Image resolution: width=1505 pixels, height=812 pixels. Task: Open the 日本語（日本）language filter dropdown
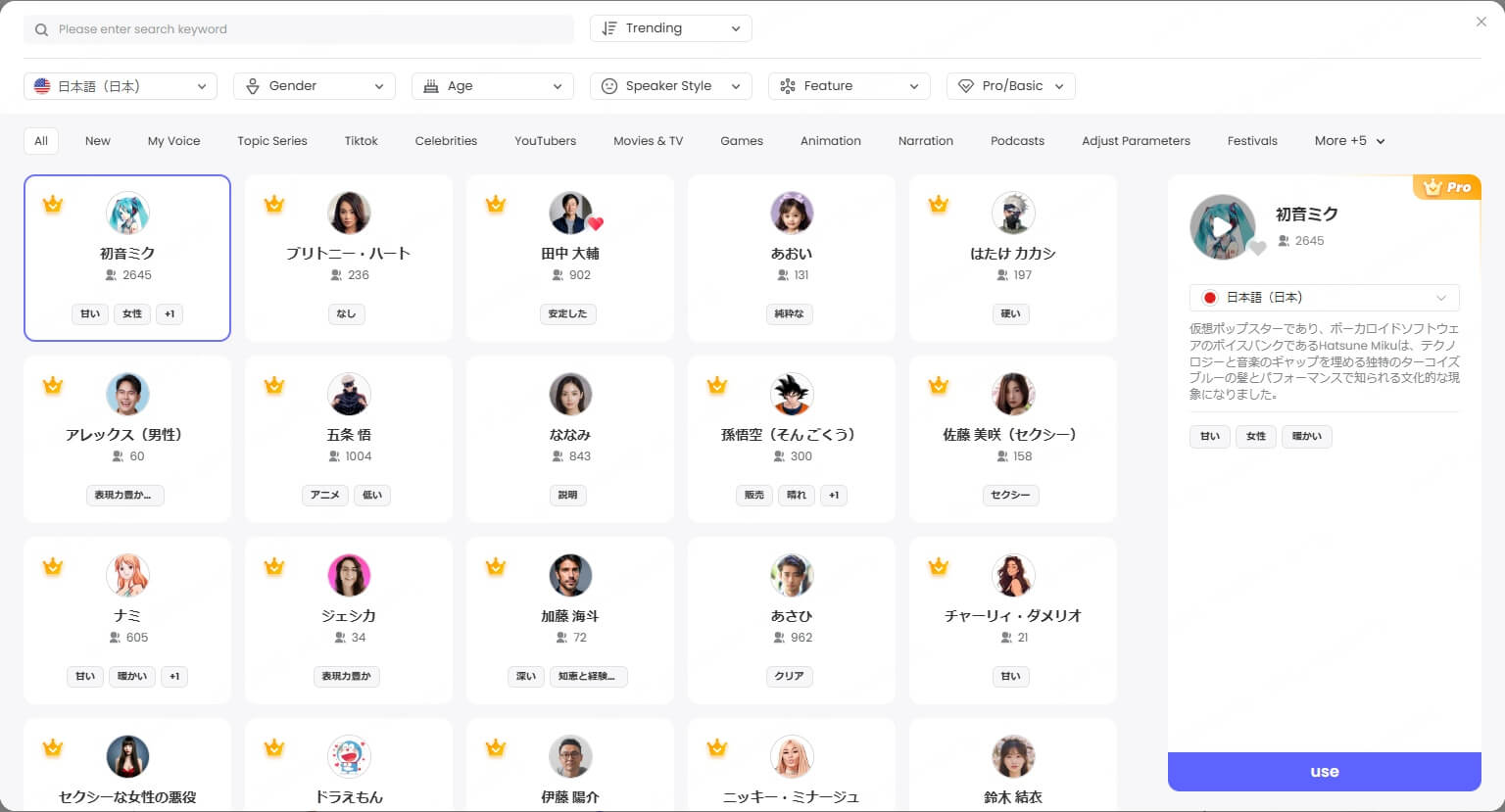pyautogui.click(x=121, y=86)
